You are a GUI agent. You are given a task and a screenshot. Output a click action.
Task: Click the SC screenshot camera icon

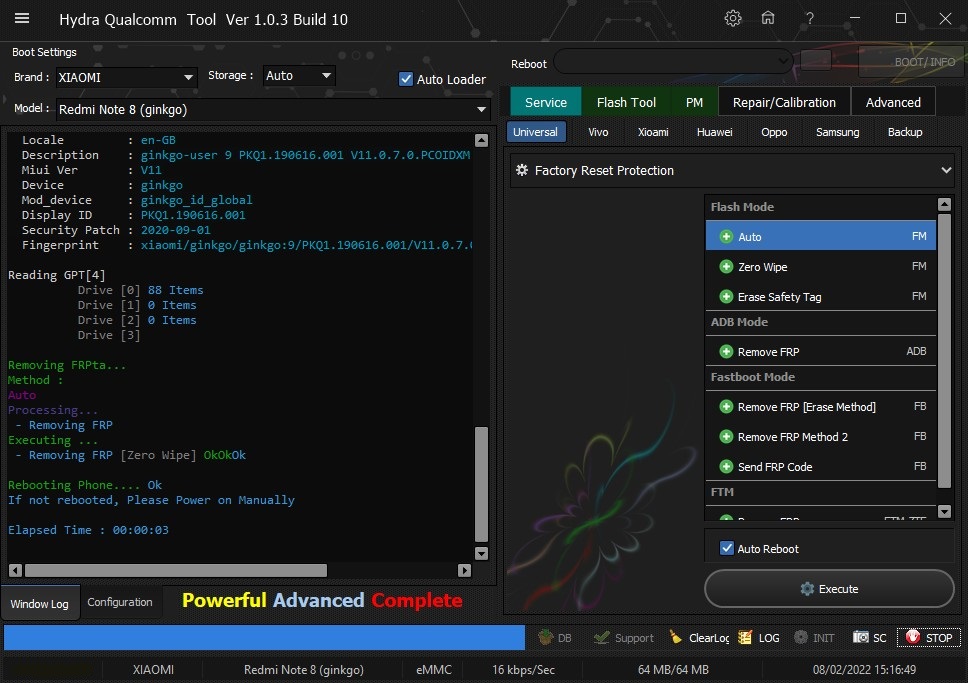click(861, 637)
